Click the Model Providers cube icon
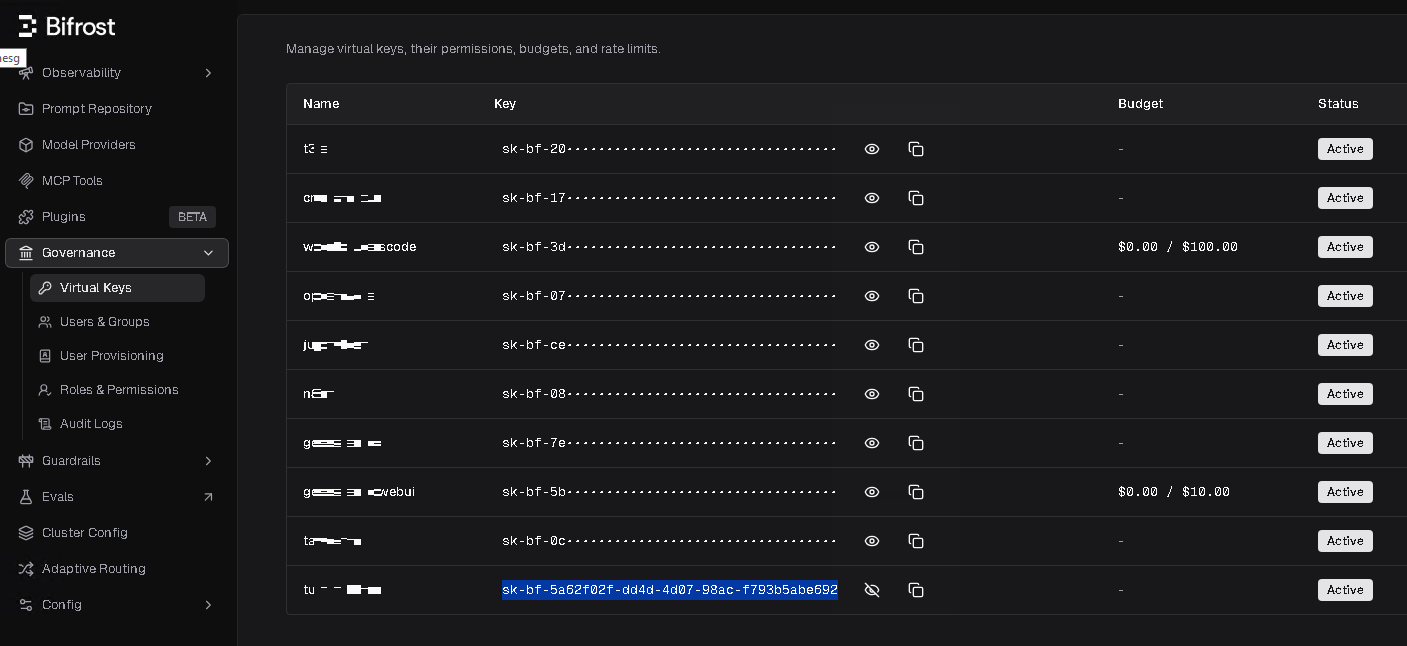The height and width of the screenshot is (646, 1407). [x=26, y=145]
